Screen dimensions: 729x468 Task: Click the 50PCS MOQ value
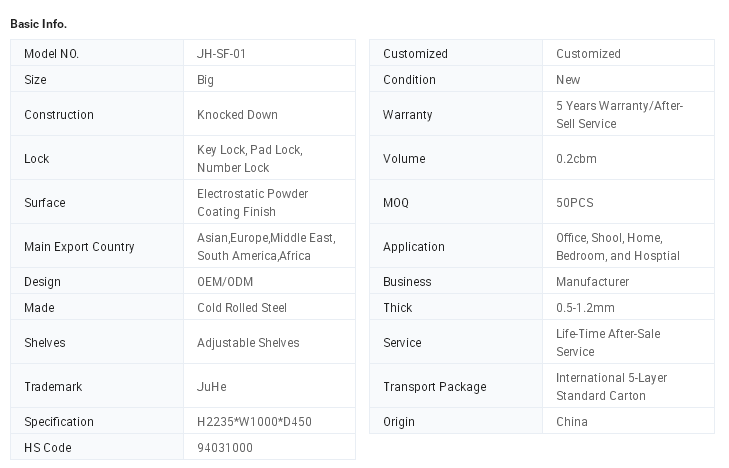tap(575, 203)
